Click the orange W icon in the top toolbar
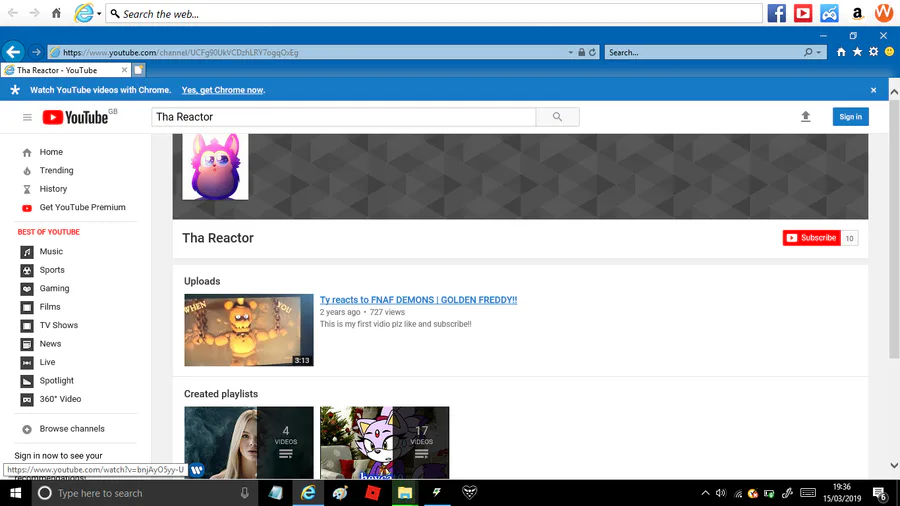 [884, 13]
